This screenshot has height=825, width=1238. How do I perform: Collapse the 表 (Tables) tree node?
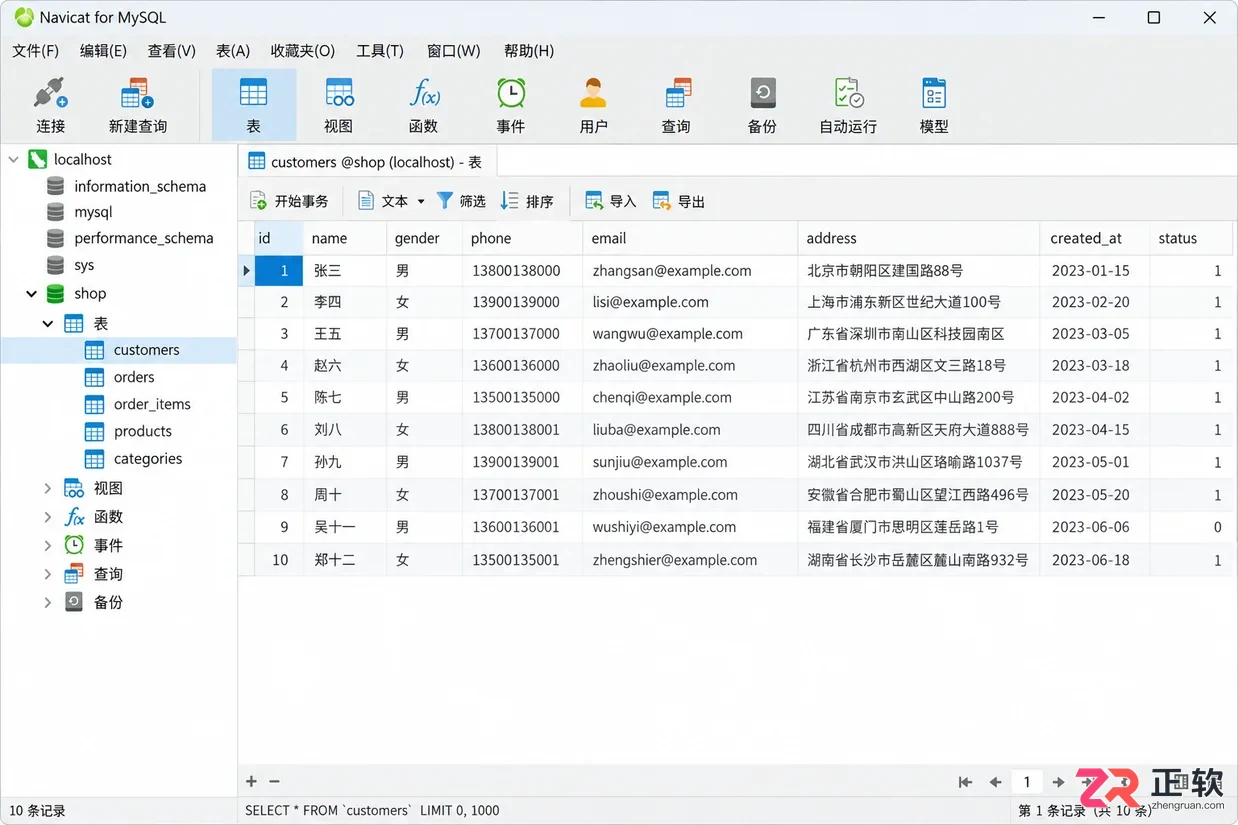pos(48,323)
